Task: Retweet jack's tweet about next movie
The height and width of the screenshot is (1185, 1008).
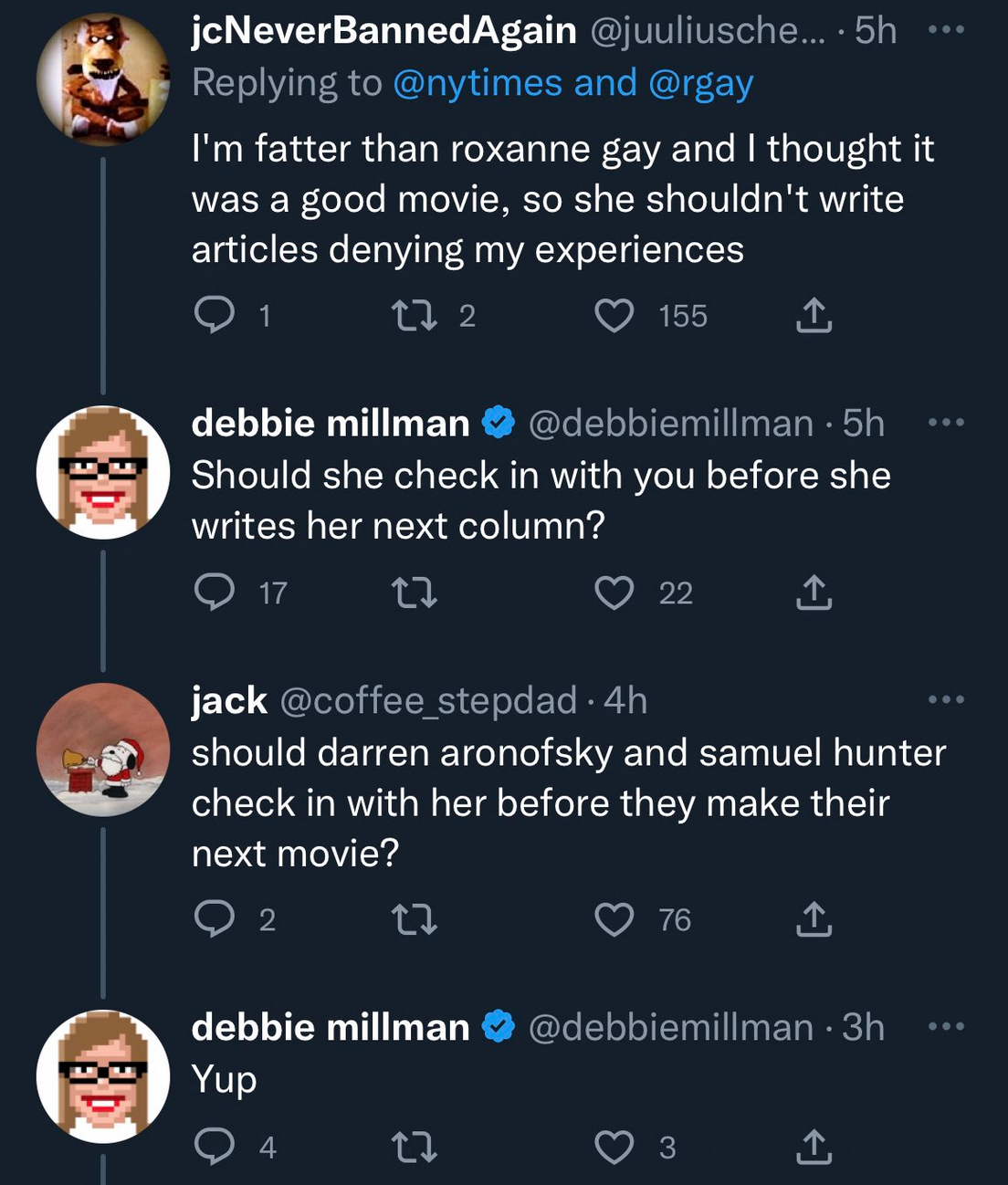Action: pyautogui.click(x=414, y=919)
